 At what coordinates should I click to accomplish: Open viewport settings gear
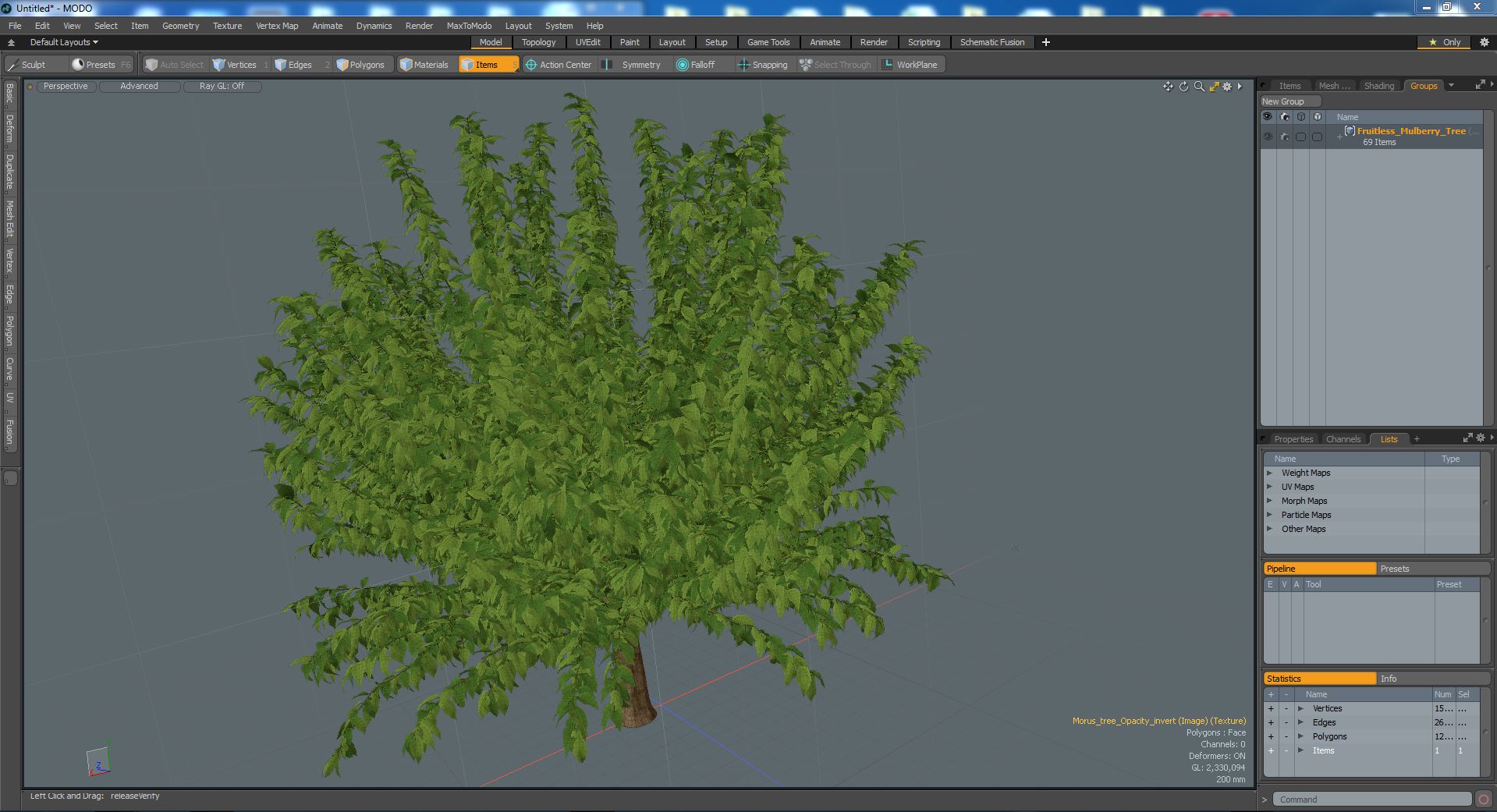pyautogui.click(x=1227, y=87)
